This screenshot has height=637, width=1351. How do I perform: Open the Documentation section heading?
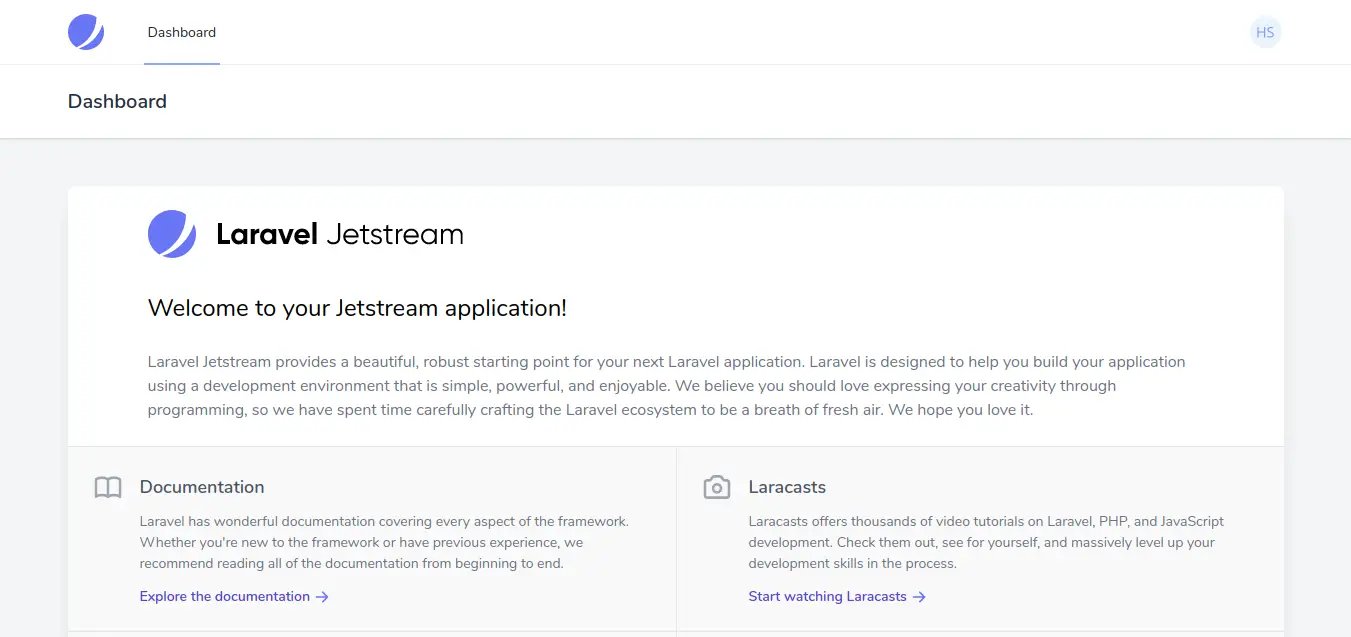coord(202,487)
